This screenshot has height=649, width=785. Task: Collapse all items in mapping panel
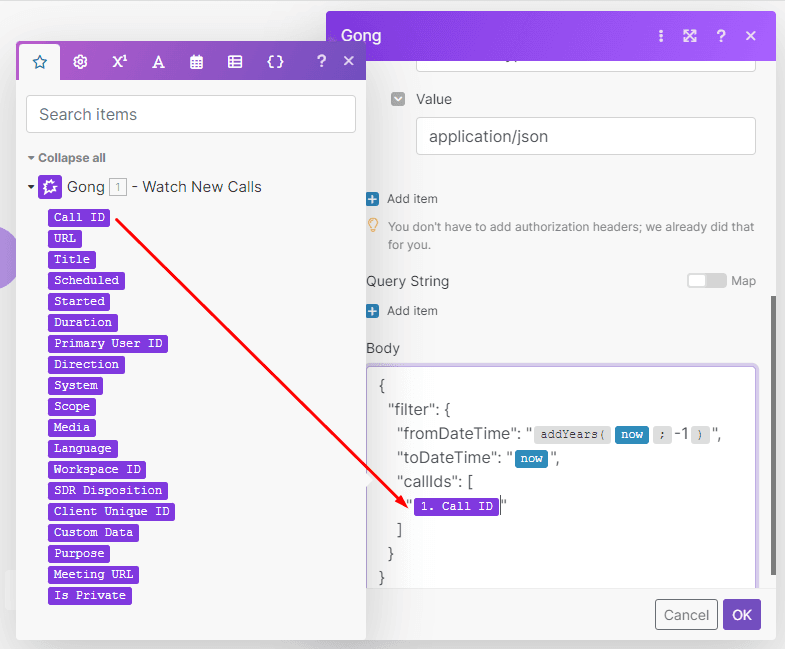tap(67, 158)
